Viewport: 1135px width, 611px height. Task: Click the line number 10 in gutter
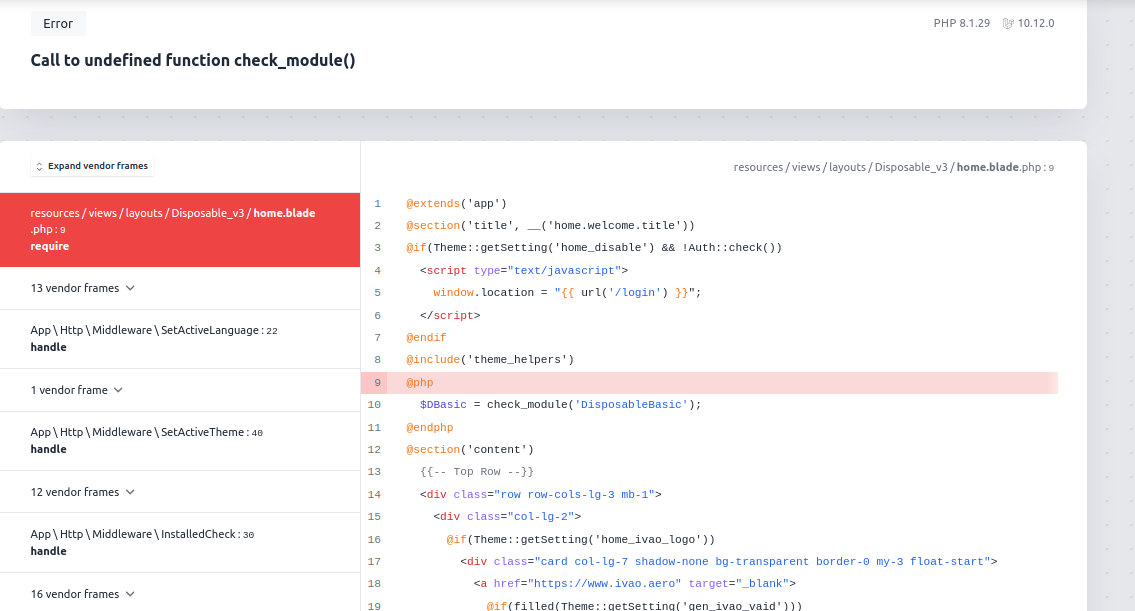pos(374,405)
